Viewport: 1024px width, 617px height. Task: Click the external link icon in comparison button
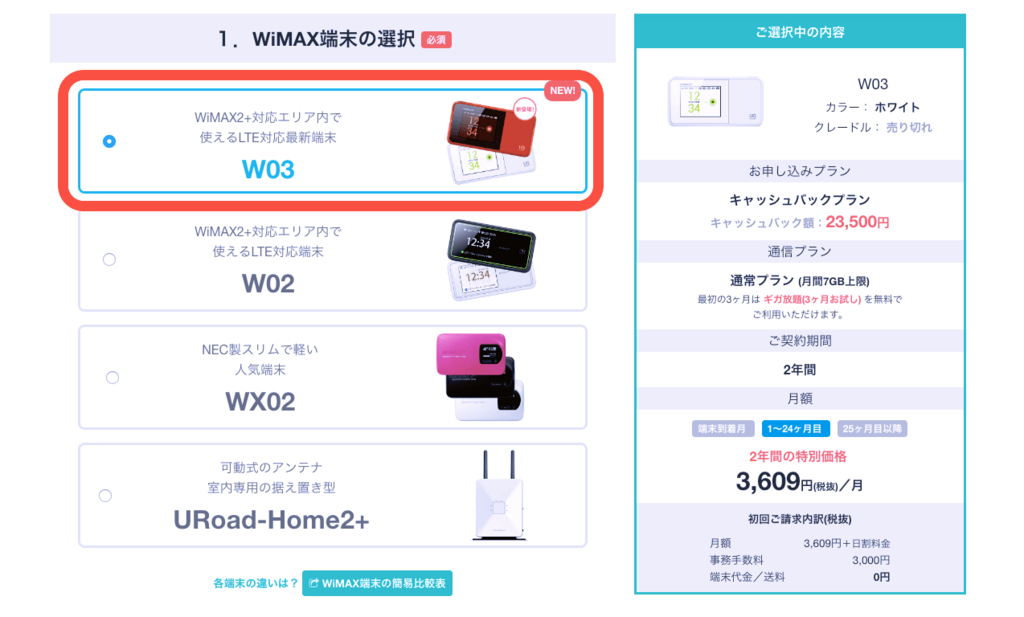pos(313,583)
